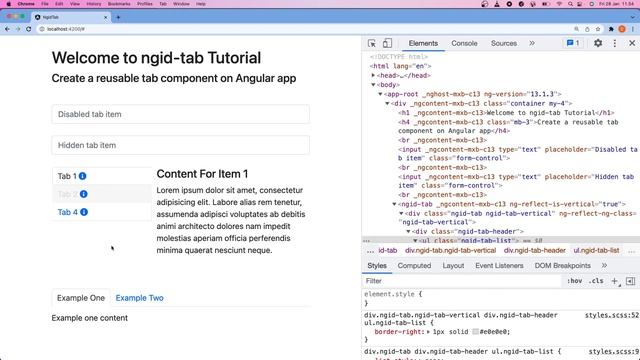Image resolution: width=640 pixels, height=360 pixels.
Task: Collapse the div ngid-tab ngid-tab-vertical node
Action: coord(401,213)
